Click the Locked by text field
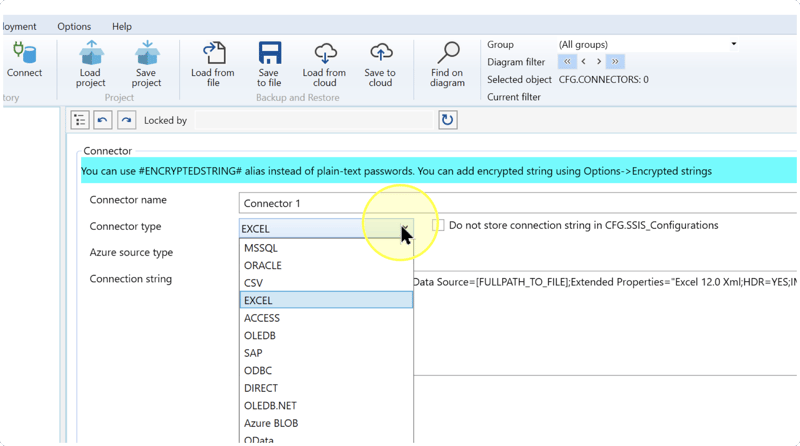The width and height of the screenshot is (800, 446). (314, 120)
